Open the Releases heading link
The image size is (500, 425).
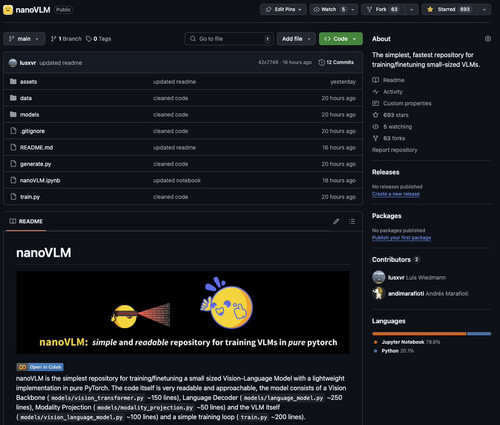386,172
